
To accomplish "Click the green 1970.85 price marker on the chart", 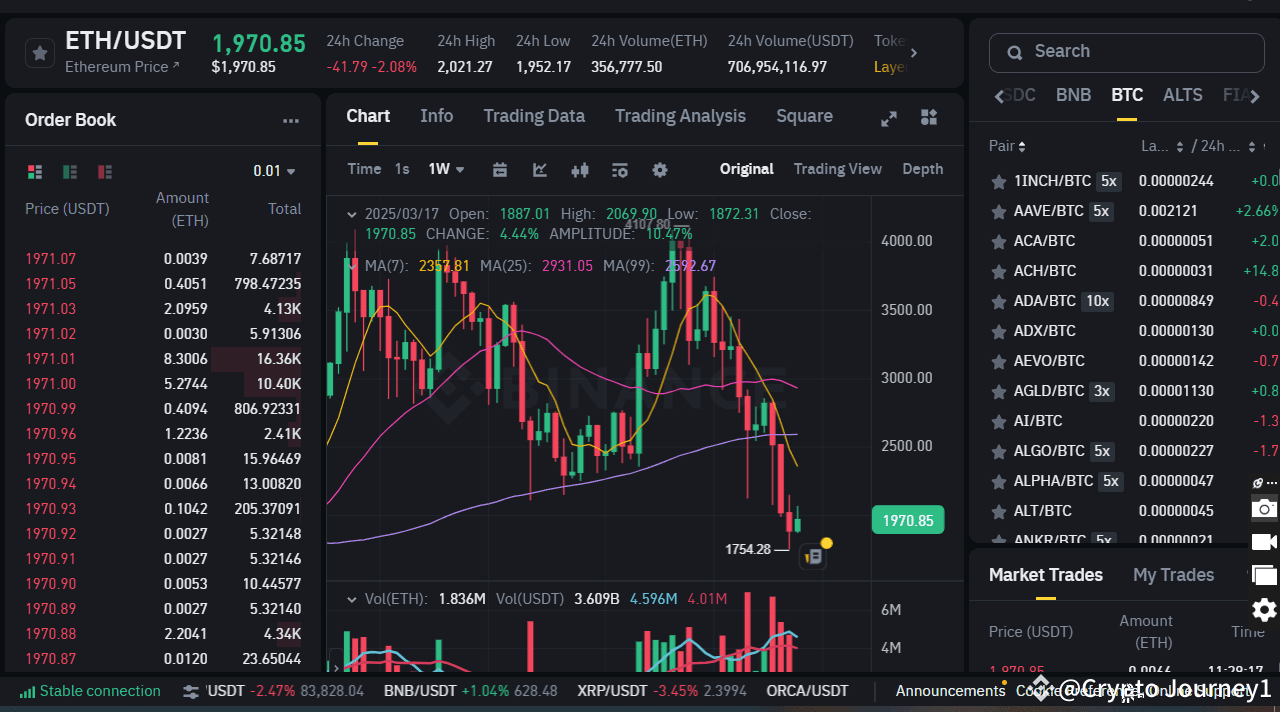I will click(x=906, y=519).
